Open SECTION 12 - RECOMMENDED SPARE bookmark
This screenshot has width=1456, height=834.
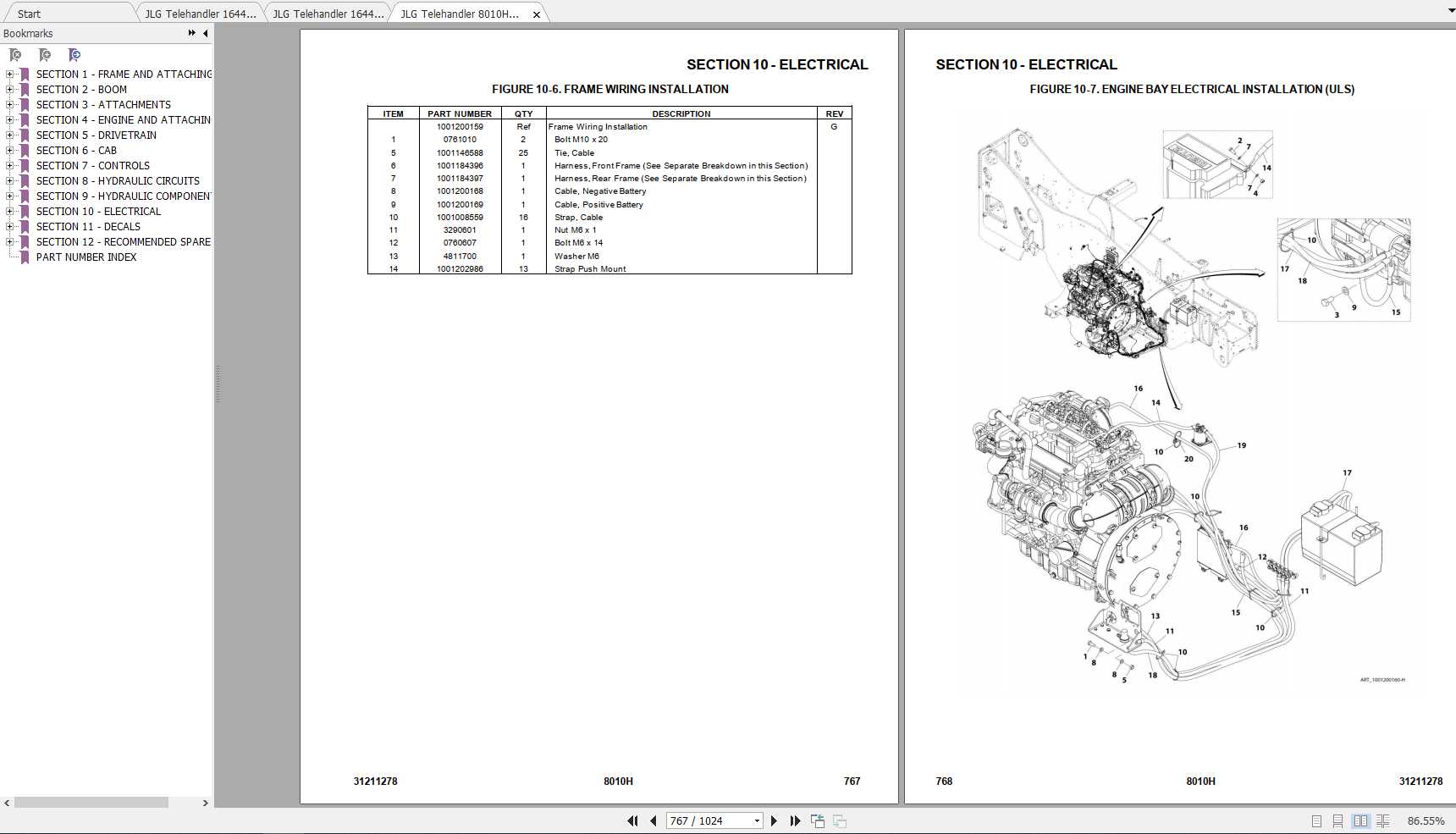[x=124, y=242]
